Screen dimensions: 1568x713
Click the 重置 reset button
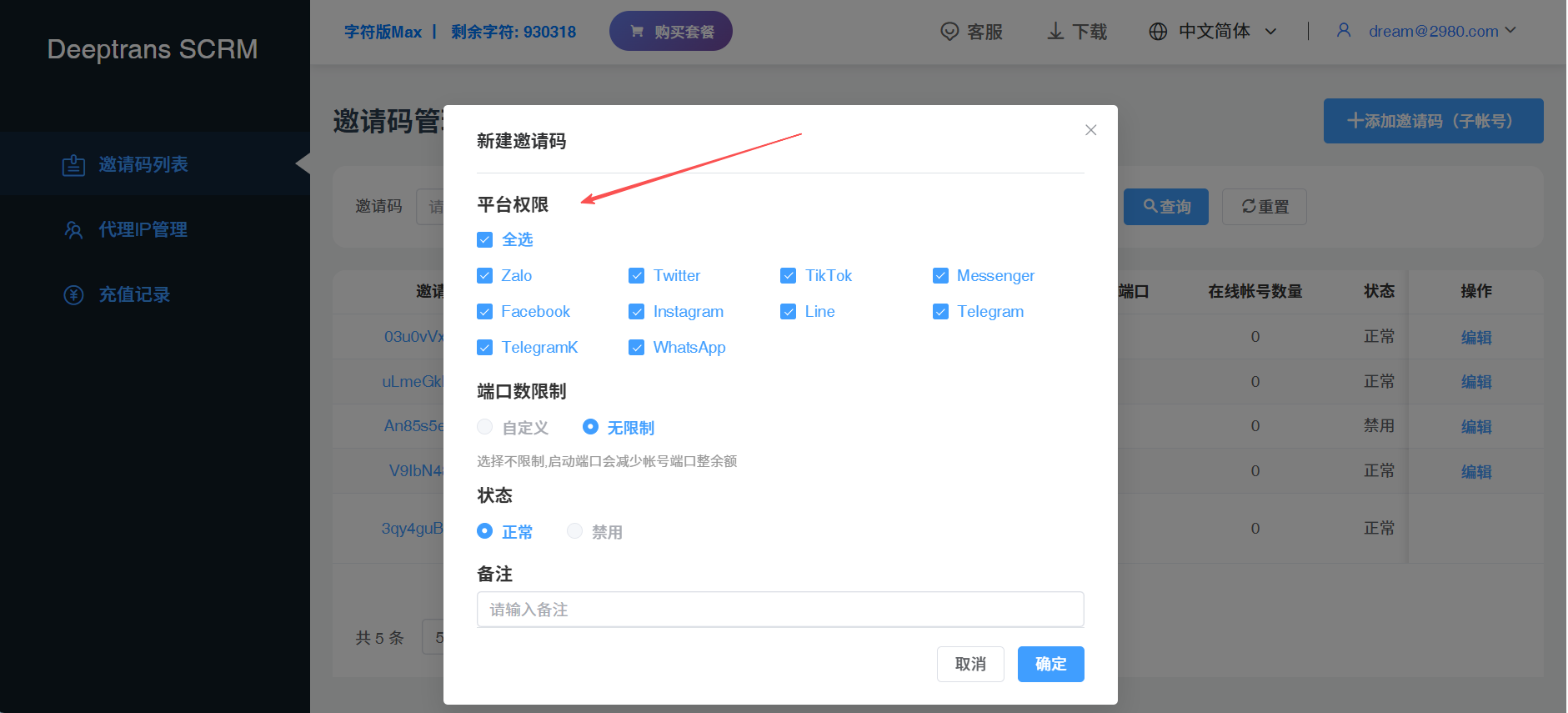point(1265,207)
